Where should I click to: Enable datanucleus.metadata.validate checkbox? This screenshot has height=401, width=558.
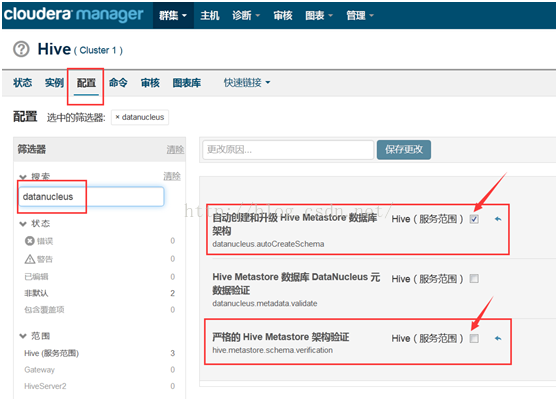click(x=474, y=278)
